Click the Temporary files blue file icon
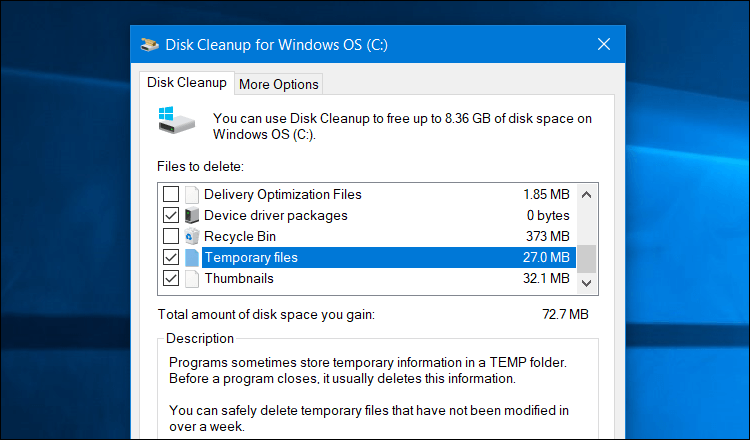750x440 pixels. (x=192, y=257)
